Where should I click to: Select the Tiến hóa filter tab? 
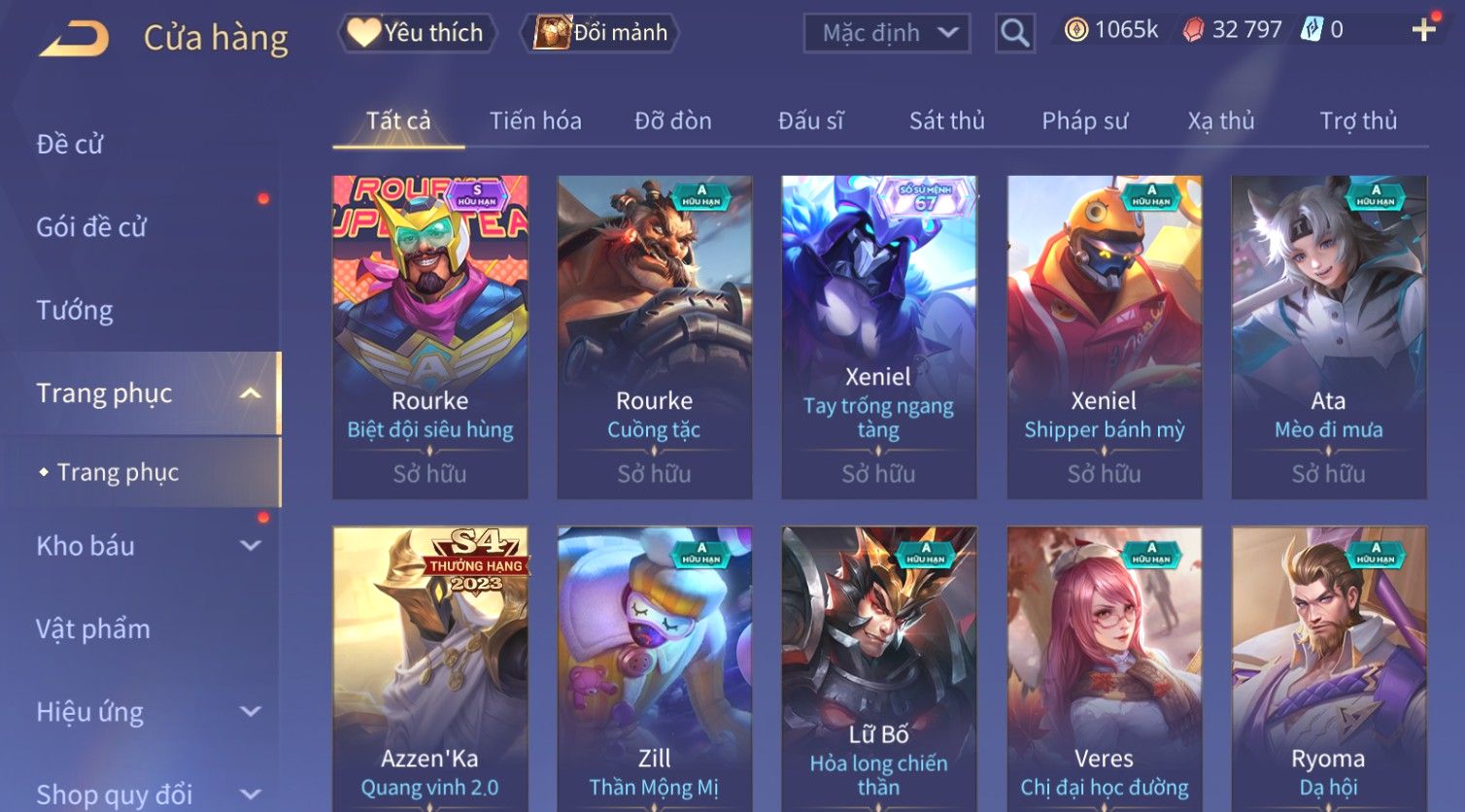[x=535, y=121]
